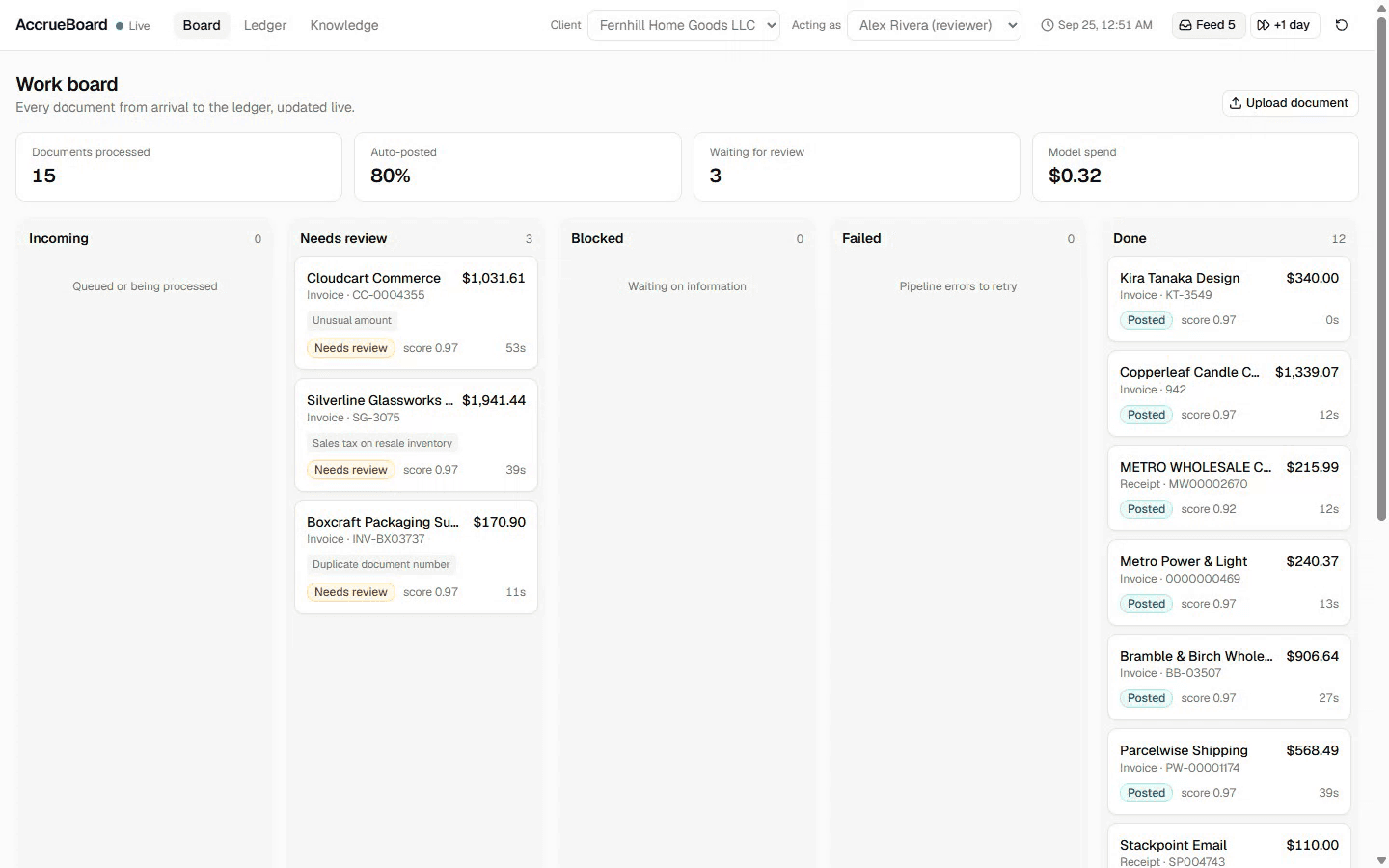Open the Cloudcart Commerce invoice card
Image resolution: width=1389 pixels, height=868 pixels.
tap(416, 312)
